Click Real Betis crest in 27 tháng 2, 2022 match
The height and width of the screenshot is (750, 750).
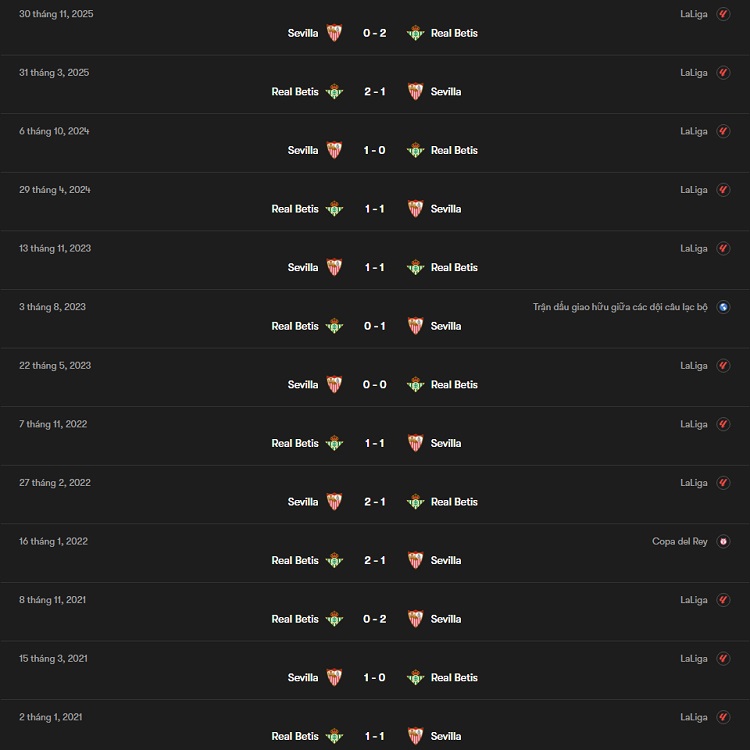[415, 502]
